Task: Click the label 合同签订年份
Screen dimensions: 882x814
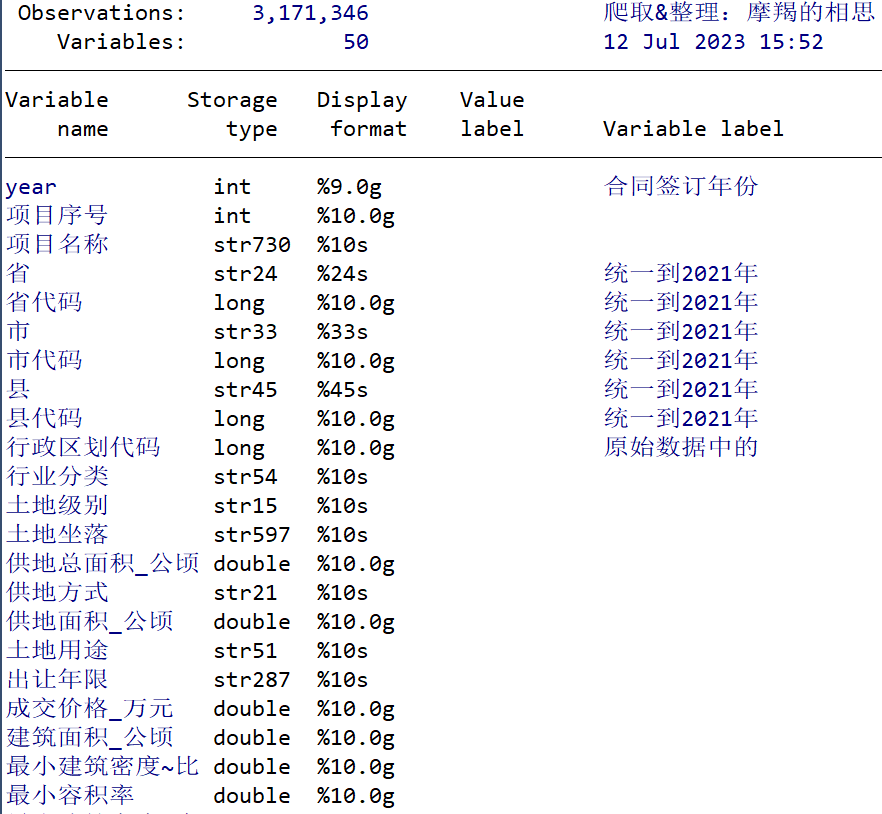Action: [681, 186]
